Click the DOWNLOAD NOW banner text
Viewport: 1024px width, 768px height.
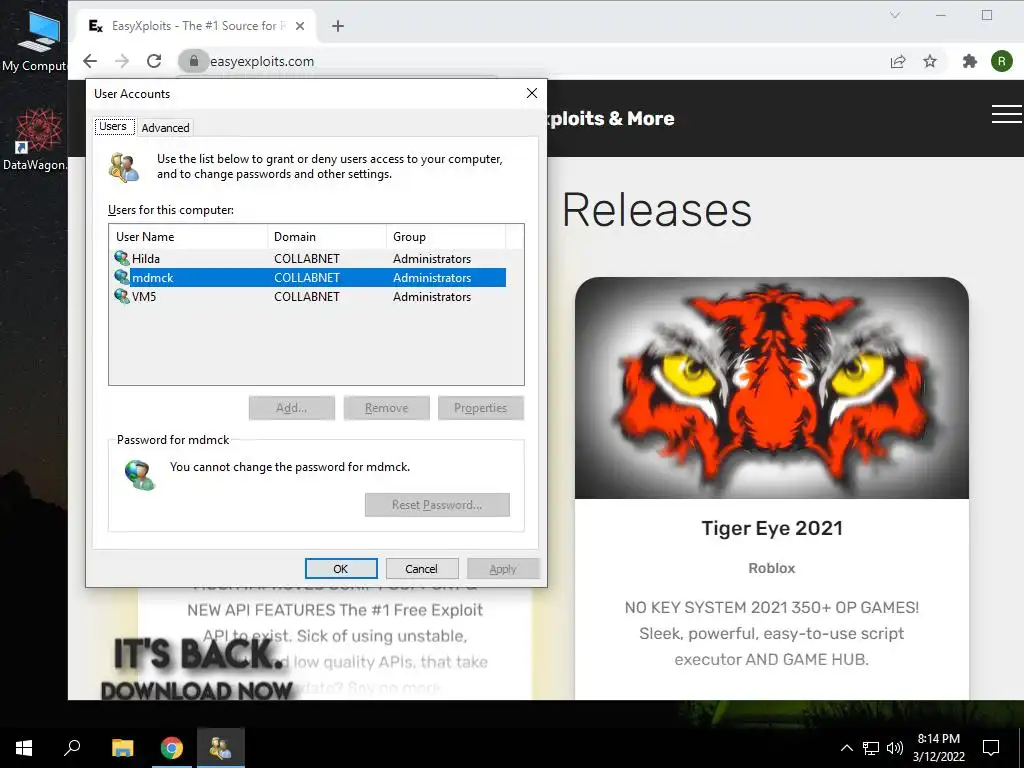pos(197,690)
